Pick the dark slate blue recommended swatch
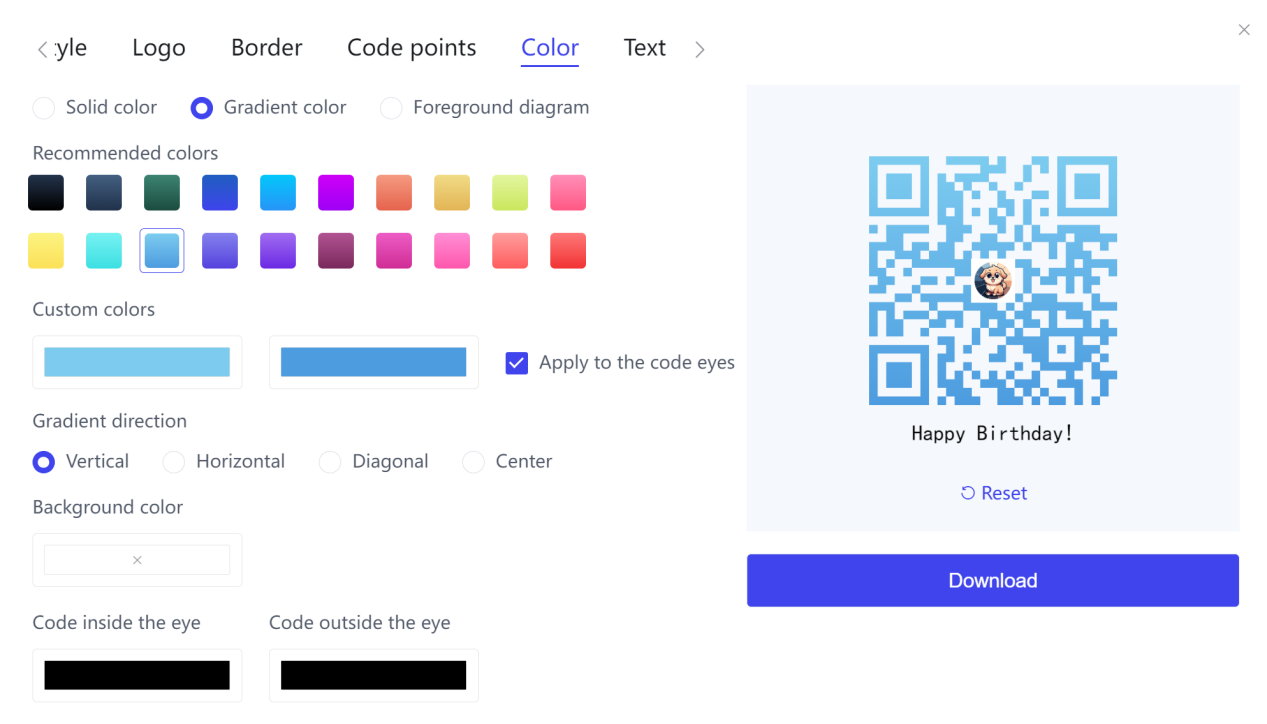This screenshot has height=724, width=1267. point(104,192)
